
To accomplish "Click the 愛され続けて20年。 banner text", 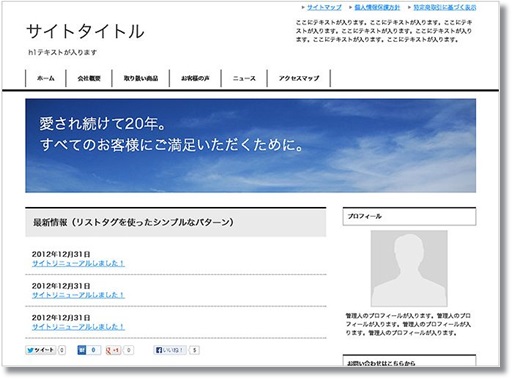I will click(x=103, y=124).
